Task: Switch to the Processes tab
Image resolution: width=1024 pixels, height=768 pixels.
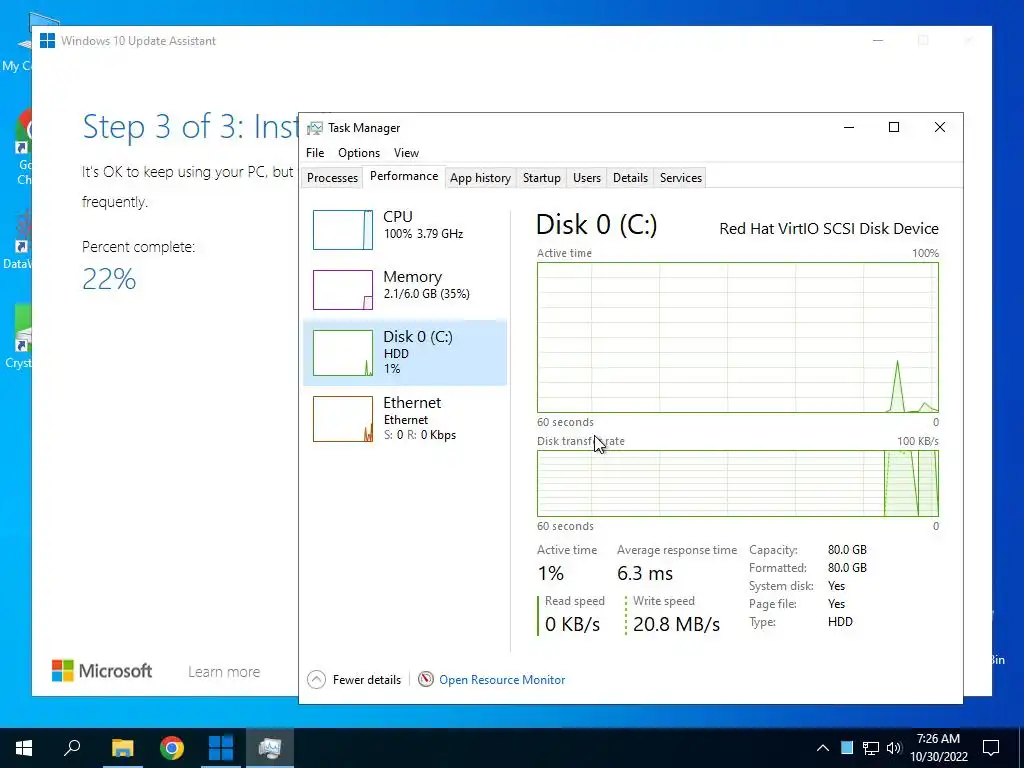Action: point(332,178)
